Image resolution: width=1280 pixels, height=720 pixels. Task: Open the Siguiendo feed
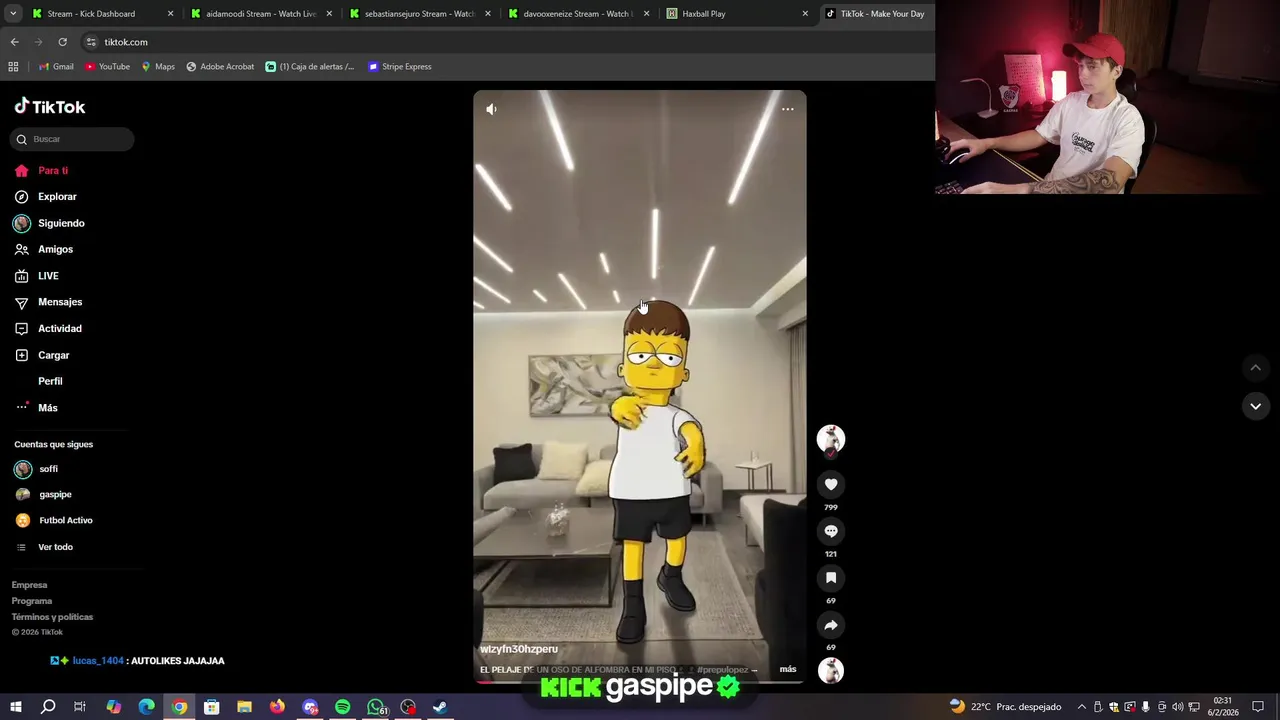50,223
